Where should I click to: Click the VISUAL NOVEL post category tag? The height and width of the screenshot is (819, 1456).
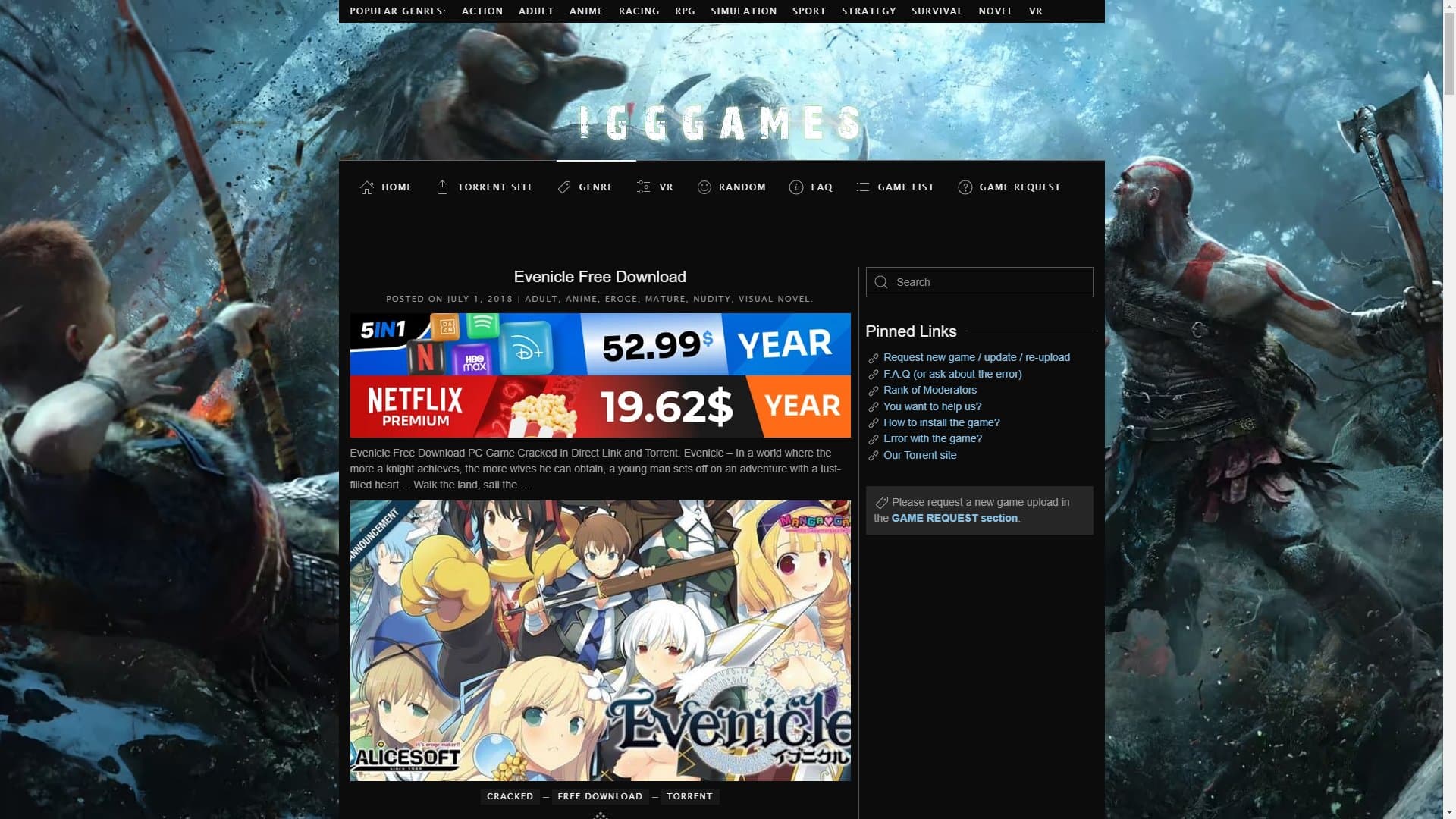pyautogui.click(x=774, y=299)
